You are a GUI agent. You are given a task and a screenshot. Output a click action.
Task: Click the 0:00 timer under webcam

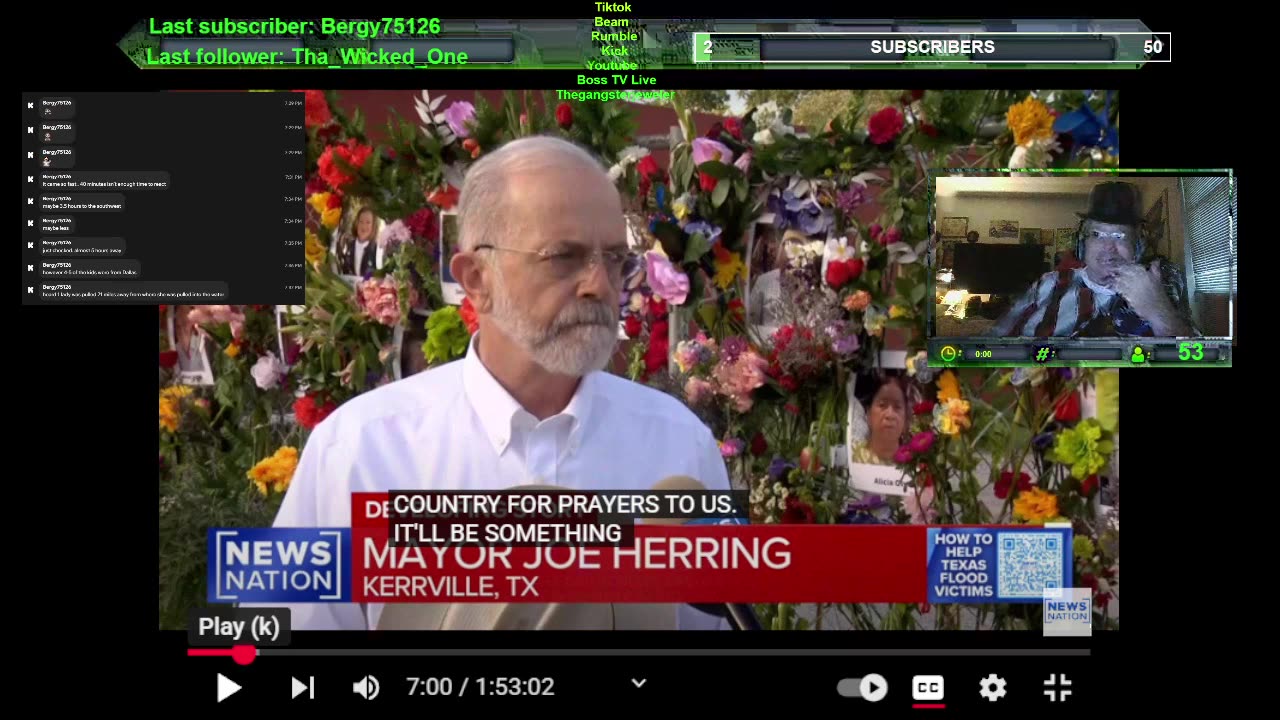(983, 354)
